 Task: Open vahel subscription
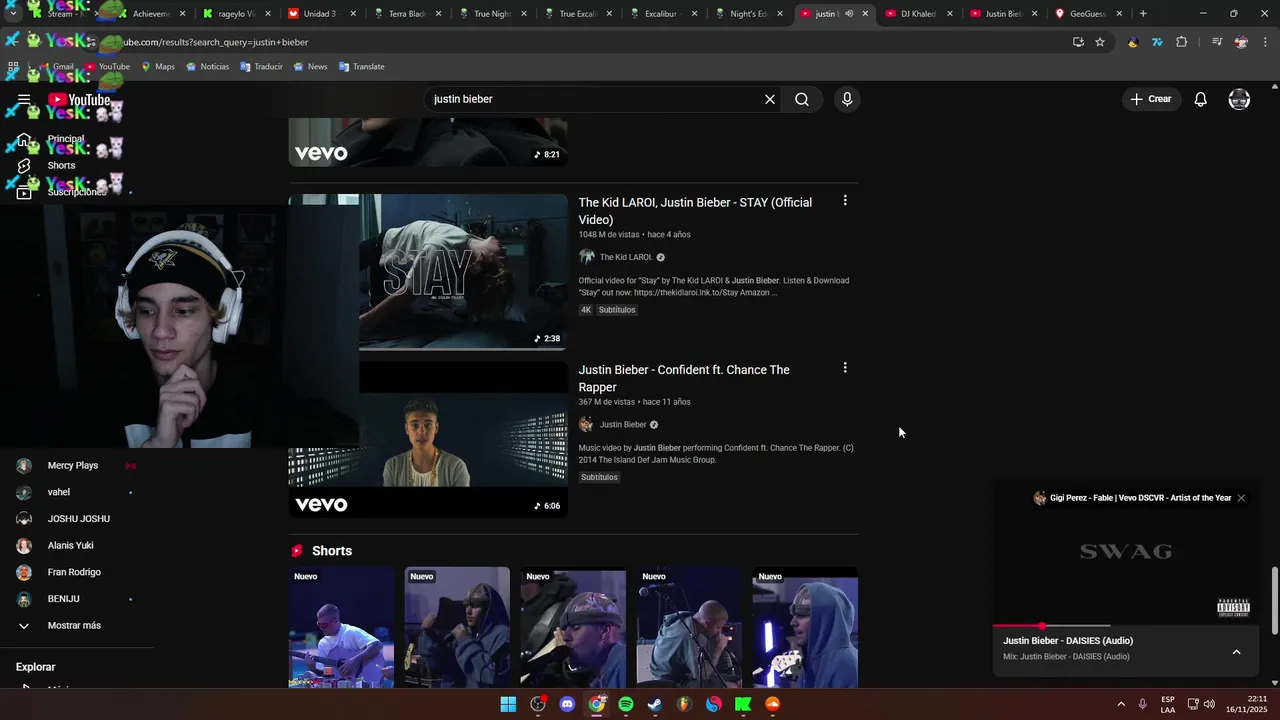59,492
